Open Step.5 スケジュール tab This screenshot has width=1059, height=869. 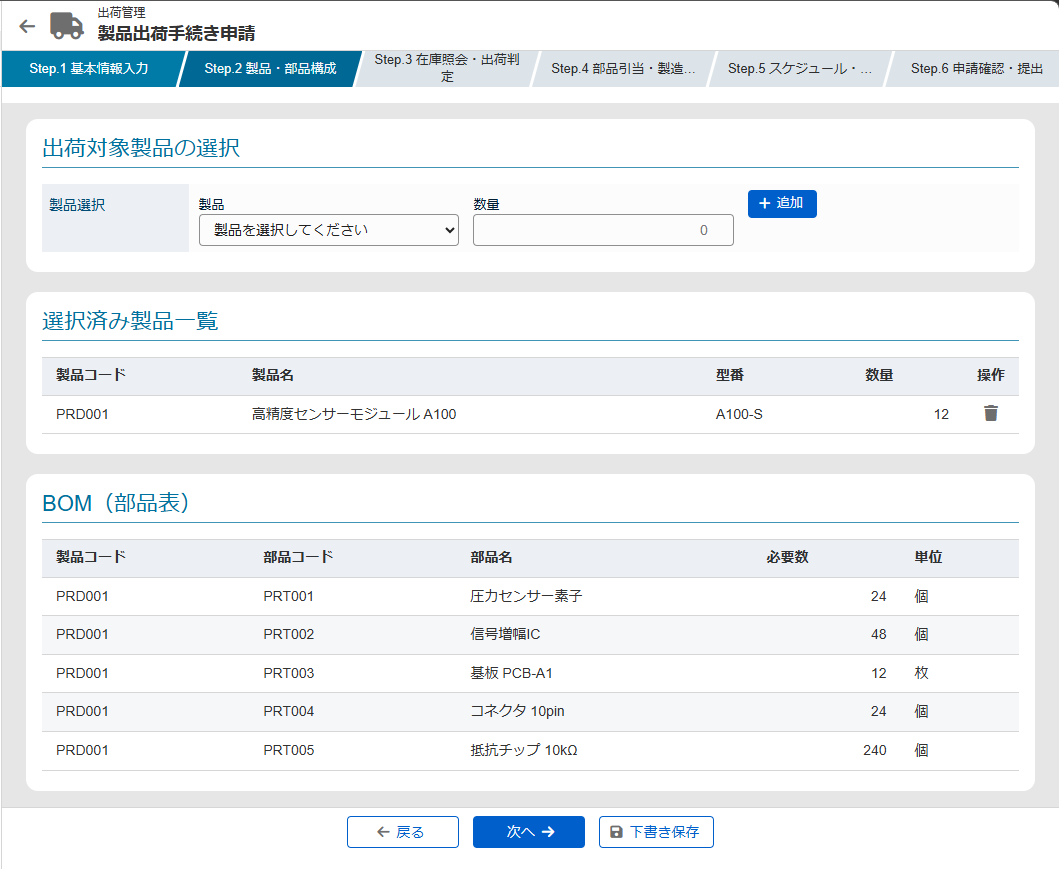800,68
